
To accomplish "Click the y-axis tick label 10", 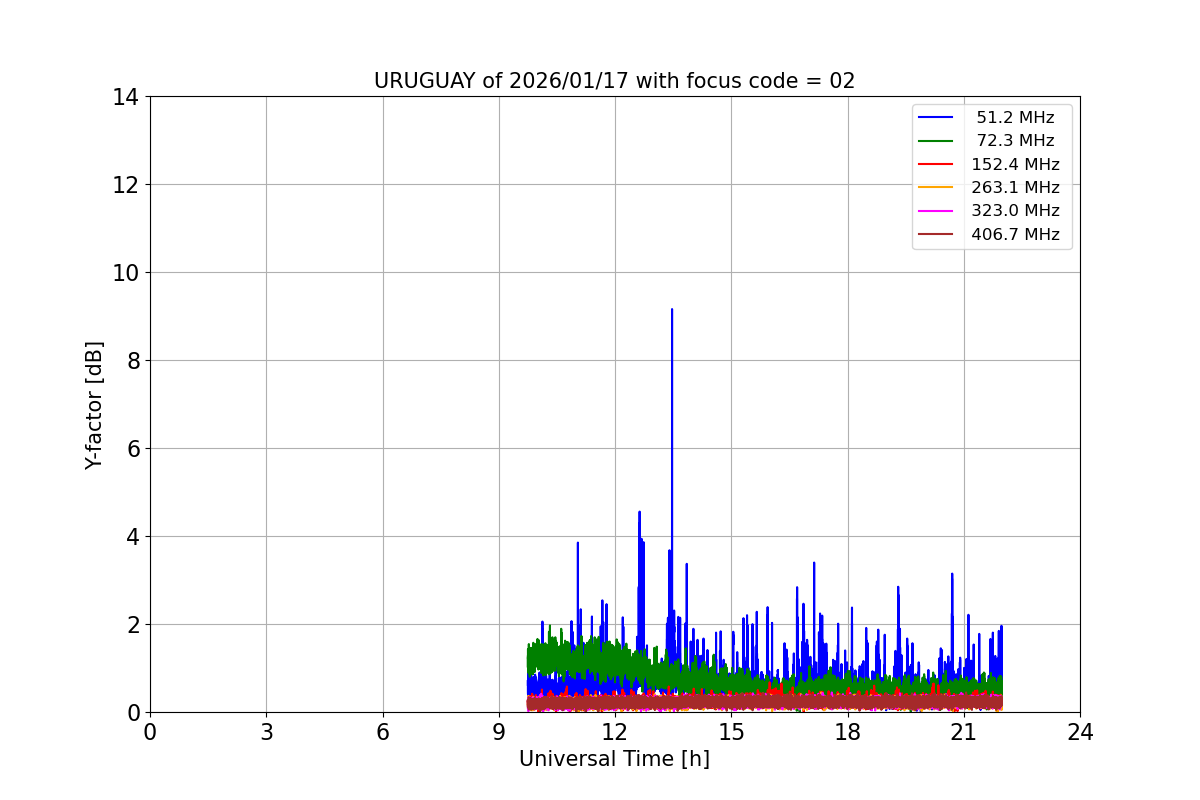I will coord(125,273).
